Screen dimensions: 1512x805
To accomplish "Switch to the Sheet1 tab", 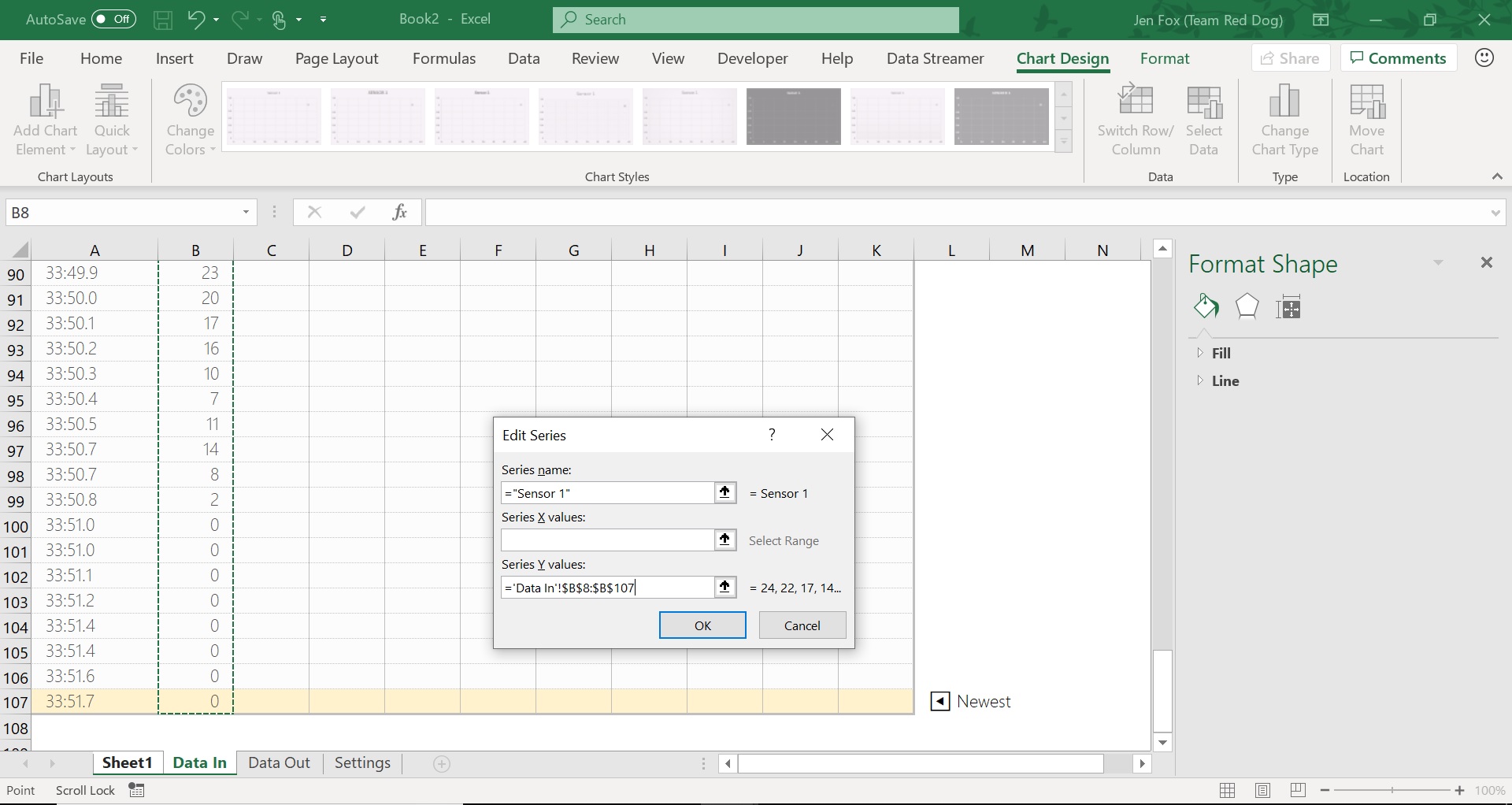I will (x=128, y=763).
